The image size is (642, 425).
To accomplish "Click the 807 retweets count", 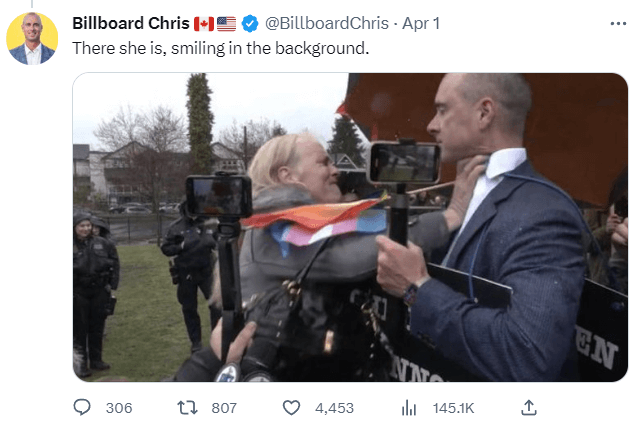I will (224, 408).
